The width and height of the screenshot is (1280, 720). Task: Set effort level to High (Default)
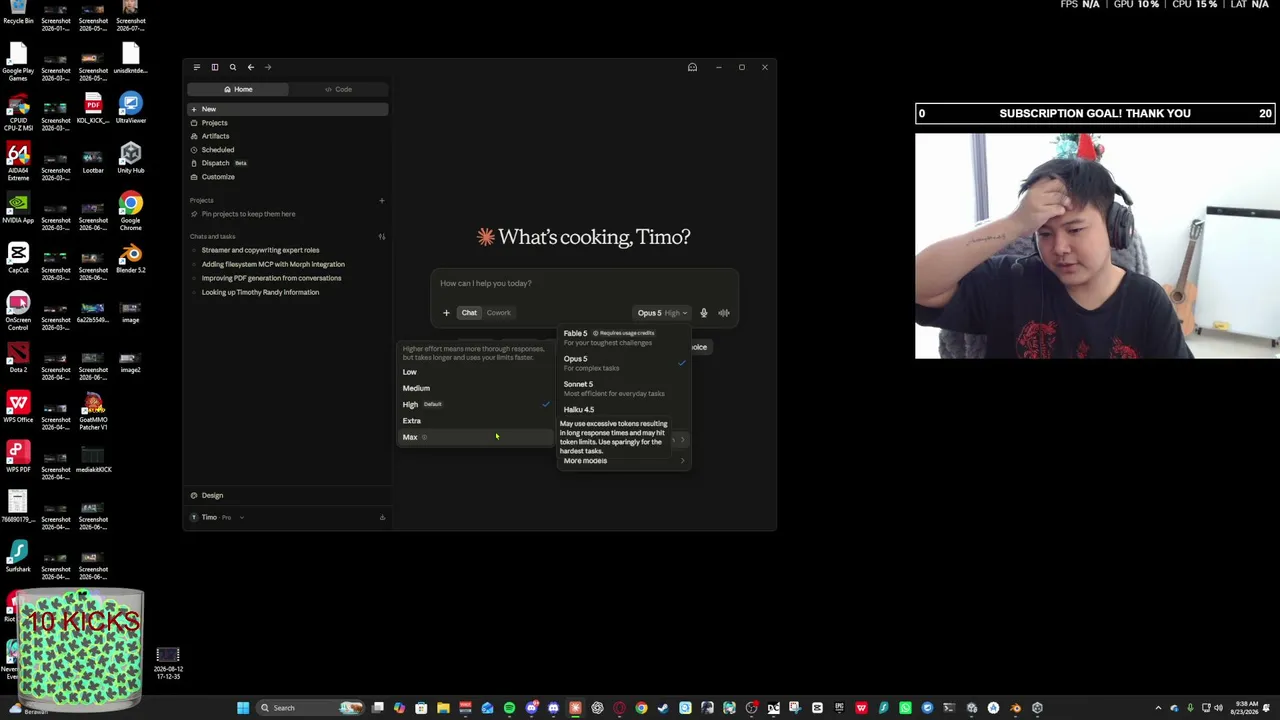click(x=476, y=404)
